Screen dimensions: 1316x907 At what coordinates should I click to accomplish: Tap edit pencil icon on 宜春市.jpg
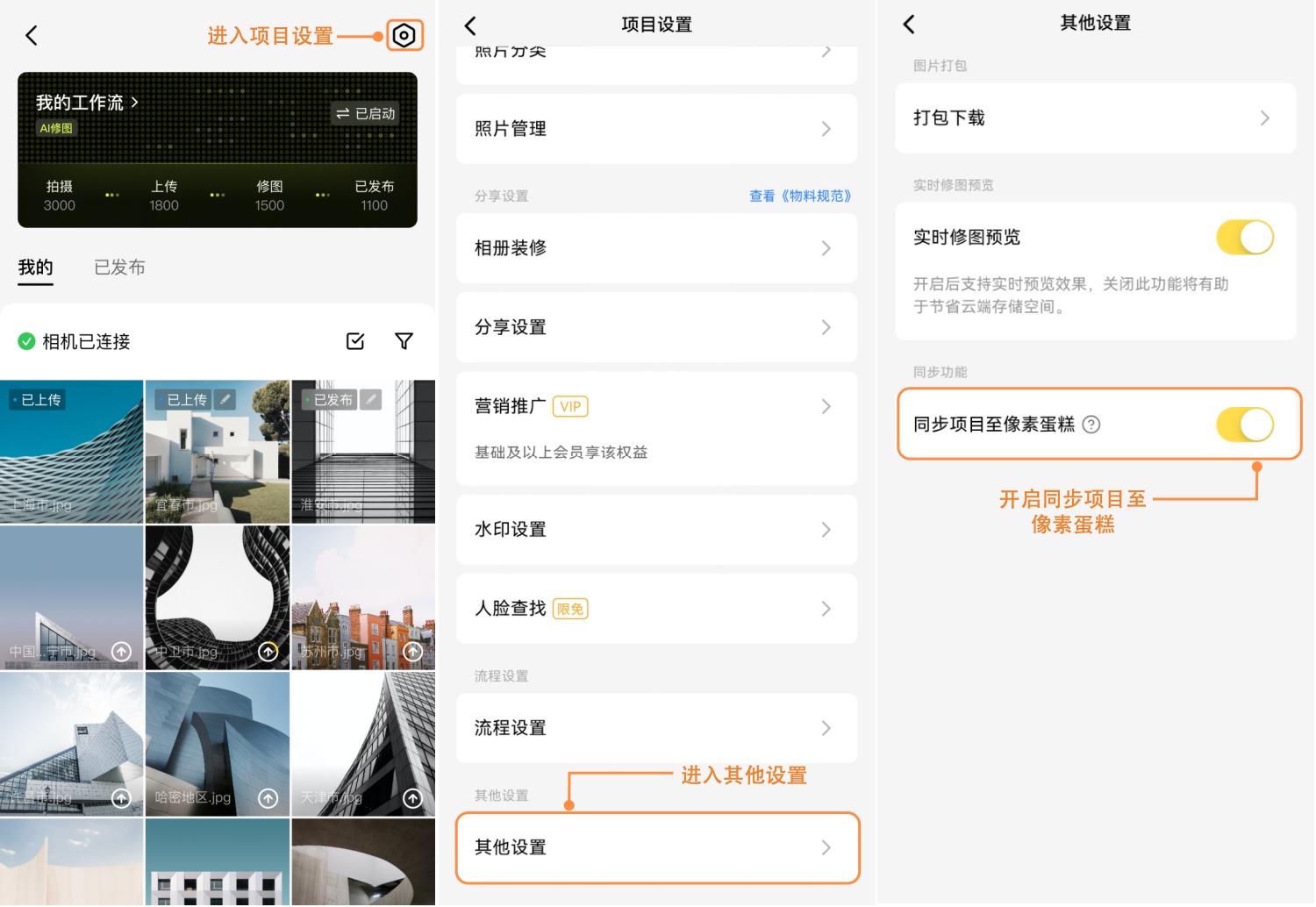click(225, 400)
